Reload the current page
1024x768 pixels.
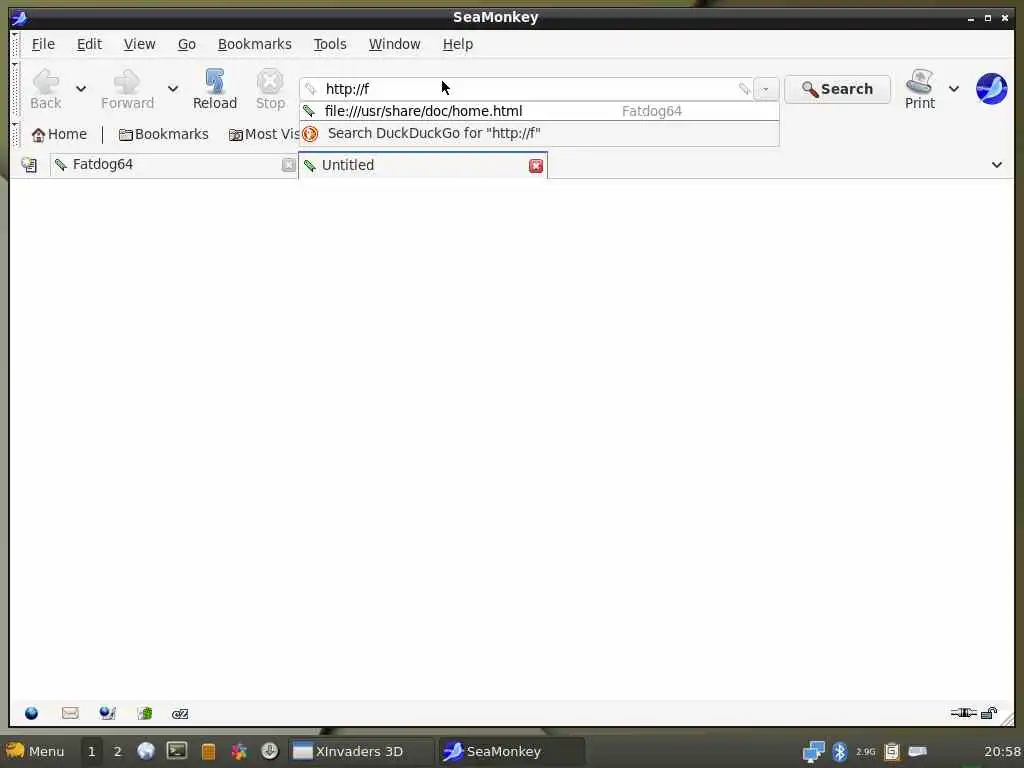tap(215, 89)
